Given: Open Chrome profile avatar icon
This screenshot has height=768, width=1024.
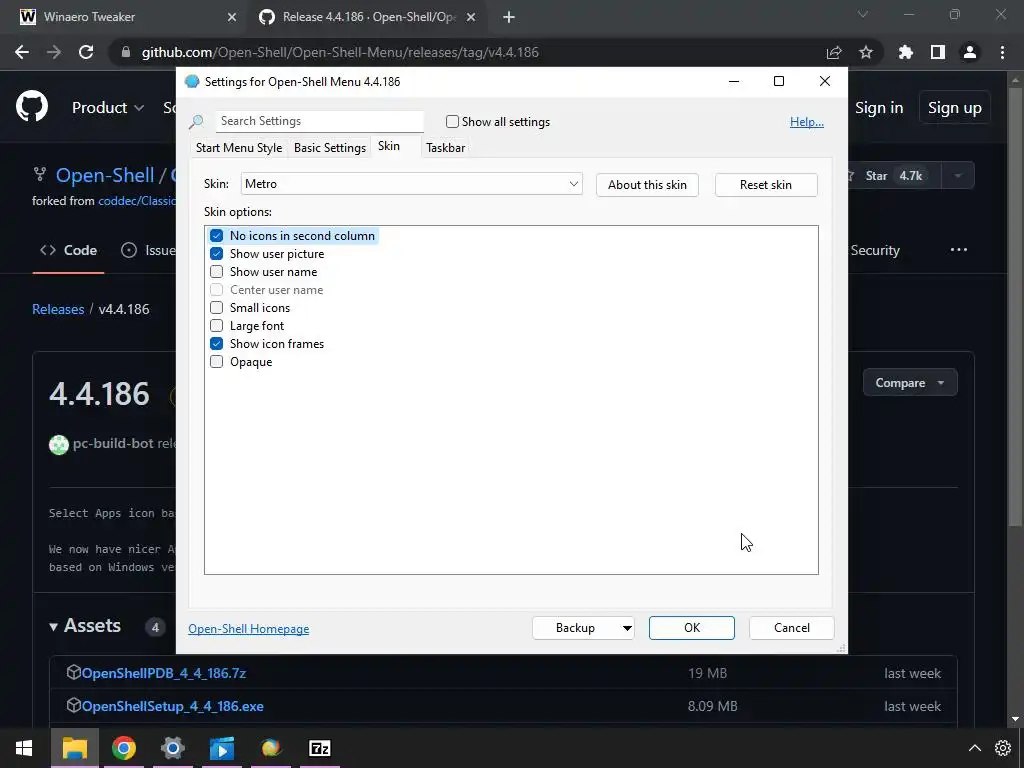Looking at the screenshot, I should pos(970,52).
